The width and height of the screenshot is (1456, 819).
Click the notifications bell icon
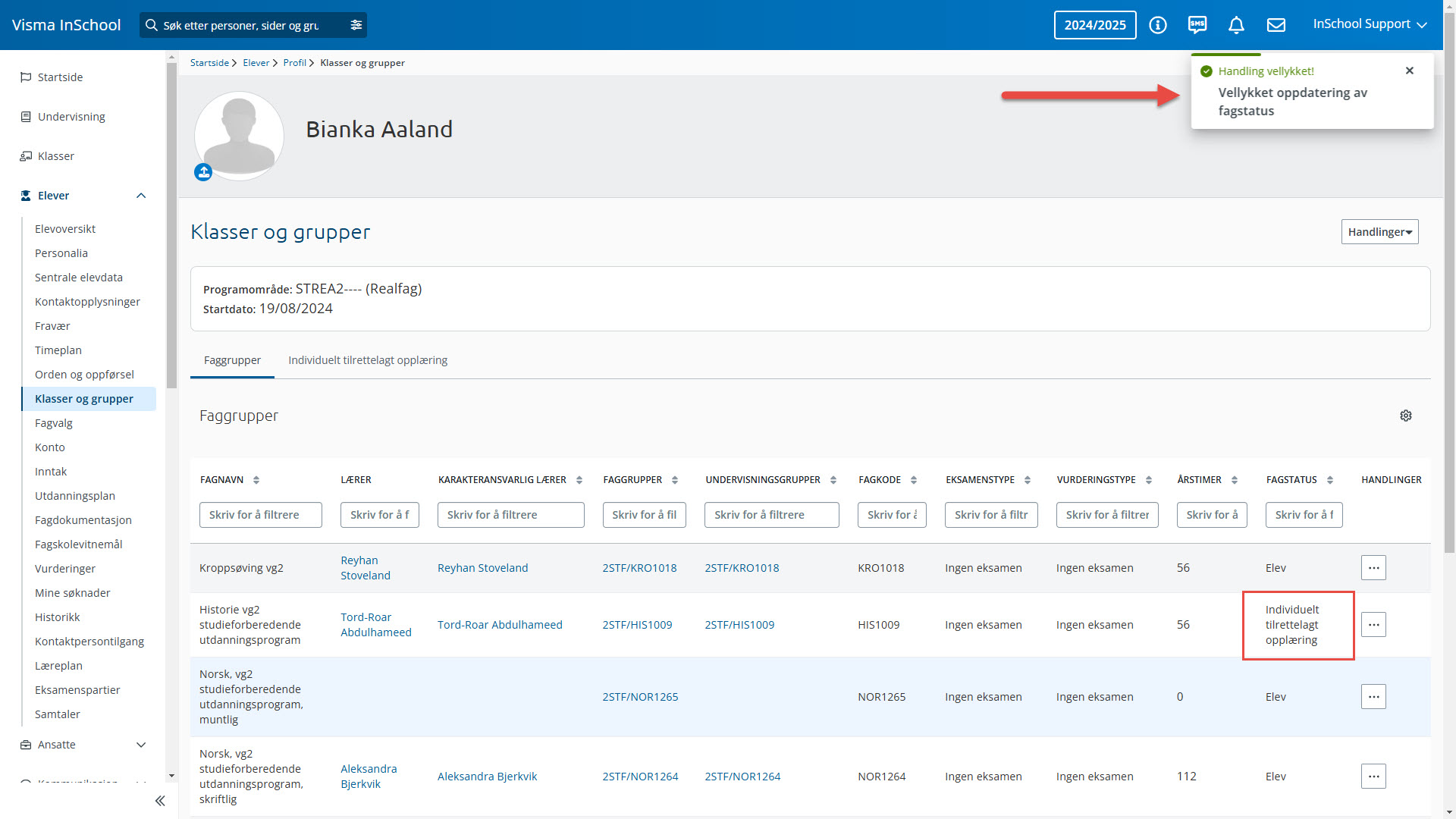tap(1236, 25)
